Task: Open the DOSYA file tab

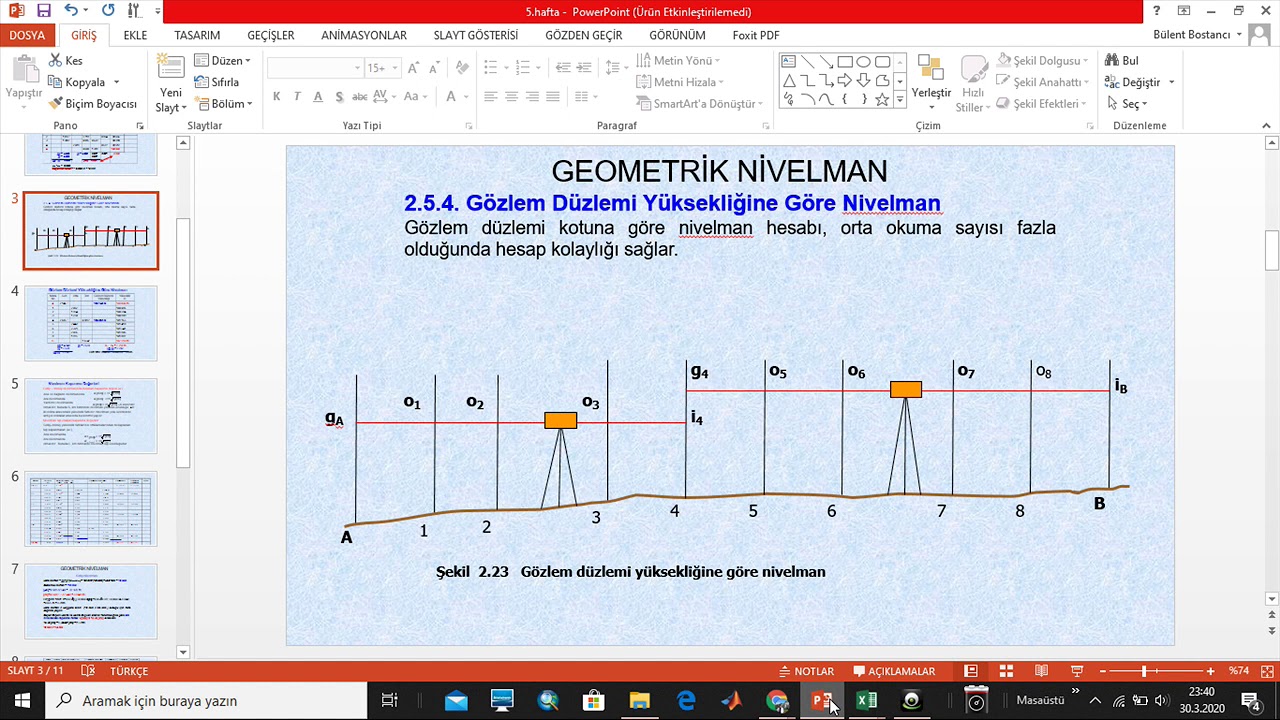Action: (x=28, y=35)
